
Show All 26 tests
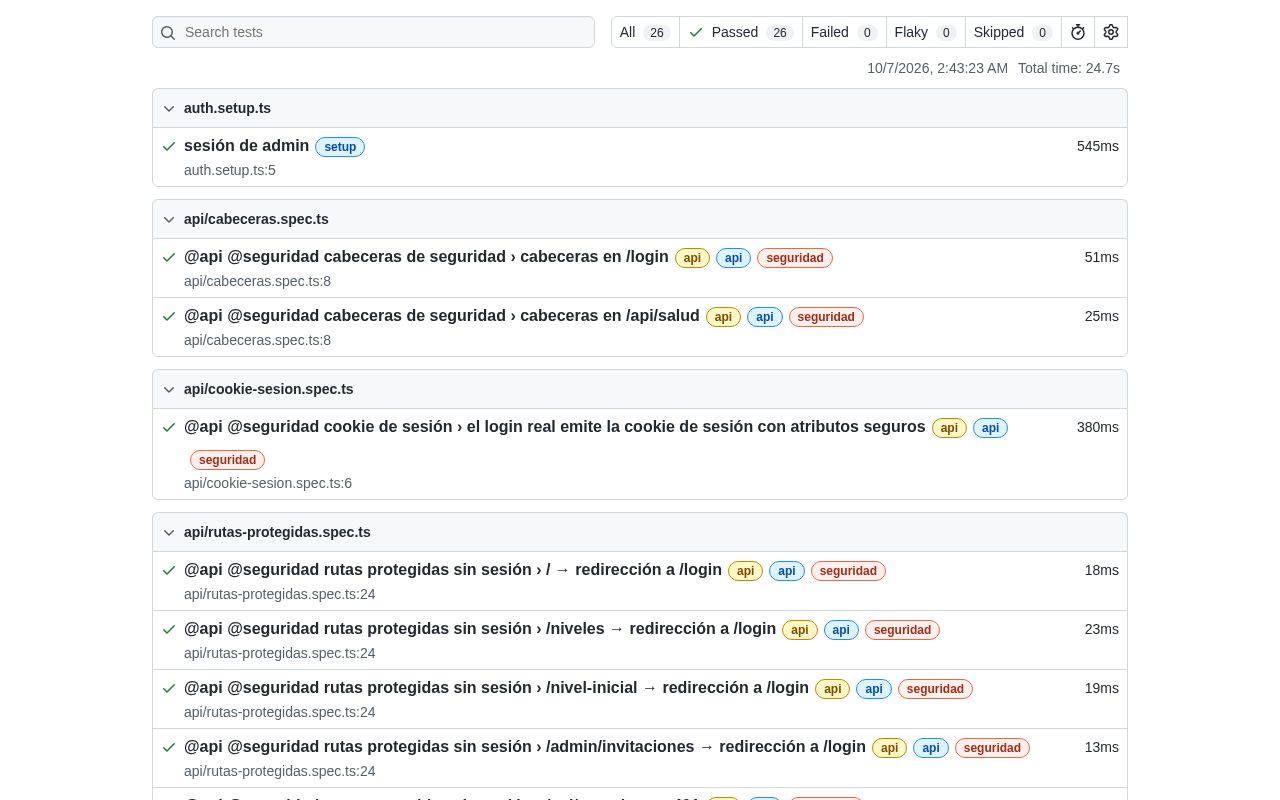coord(645,32)
